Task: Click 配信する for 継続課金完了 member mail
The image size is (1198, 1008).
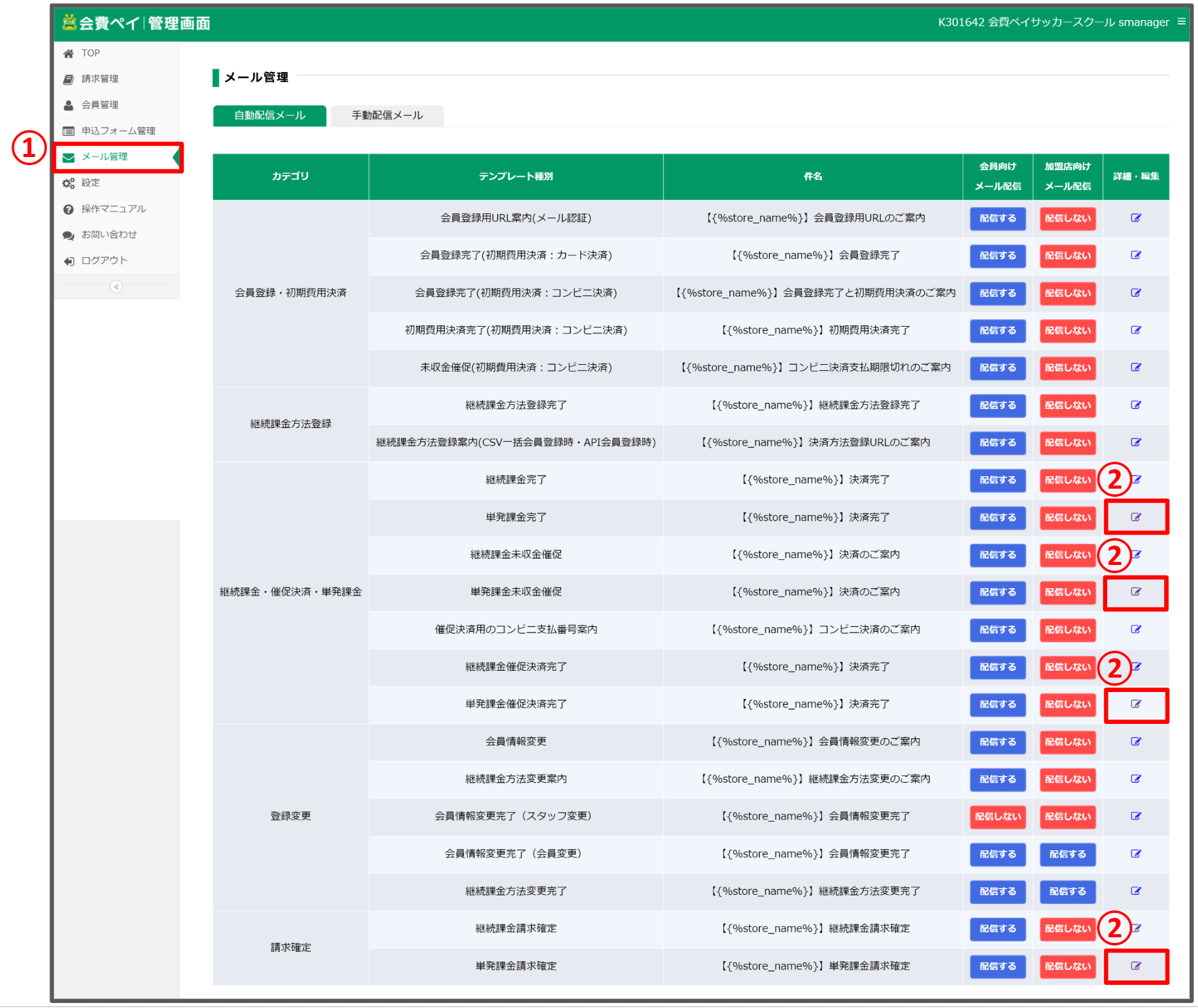Action: coord(997,481)
